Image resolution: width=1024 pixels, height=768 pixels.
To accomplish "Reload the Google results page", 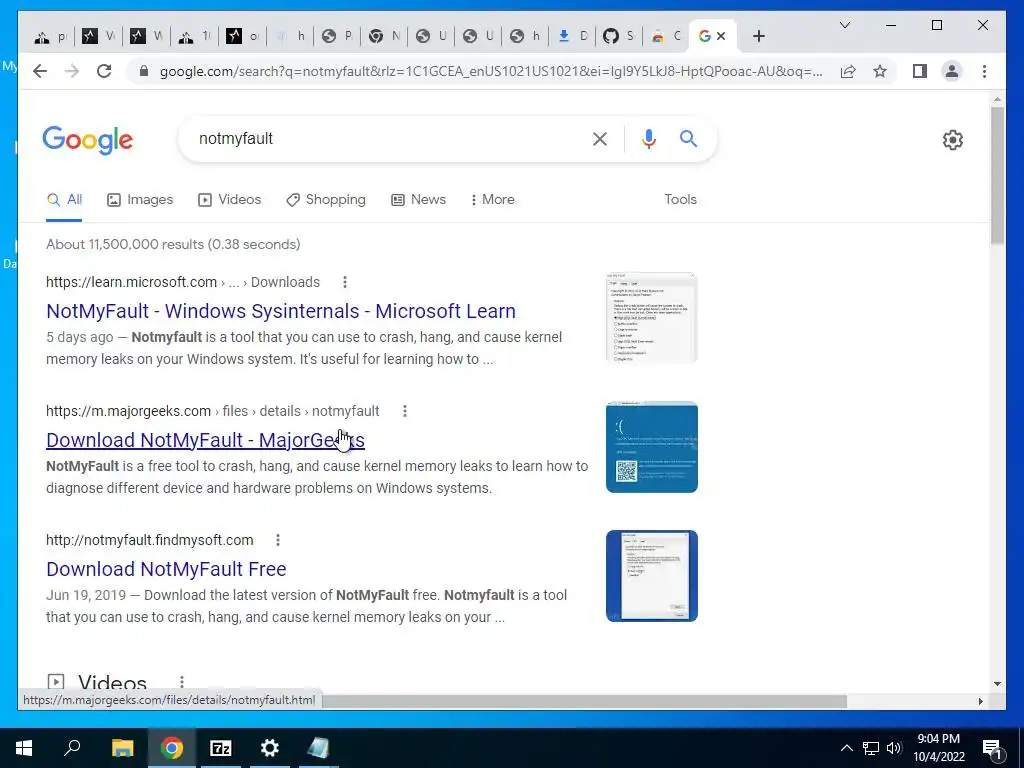I will pyautogui.click(x=104, y=71).
